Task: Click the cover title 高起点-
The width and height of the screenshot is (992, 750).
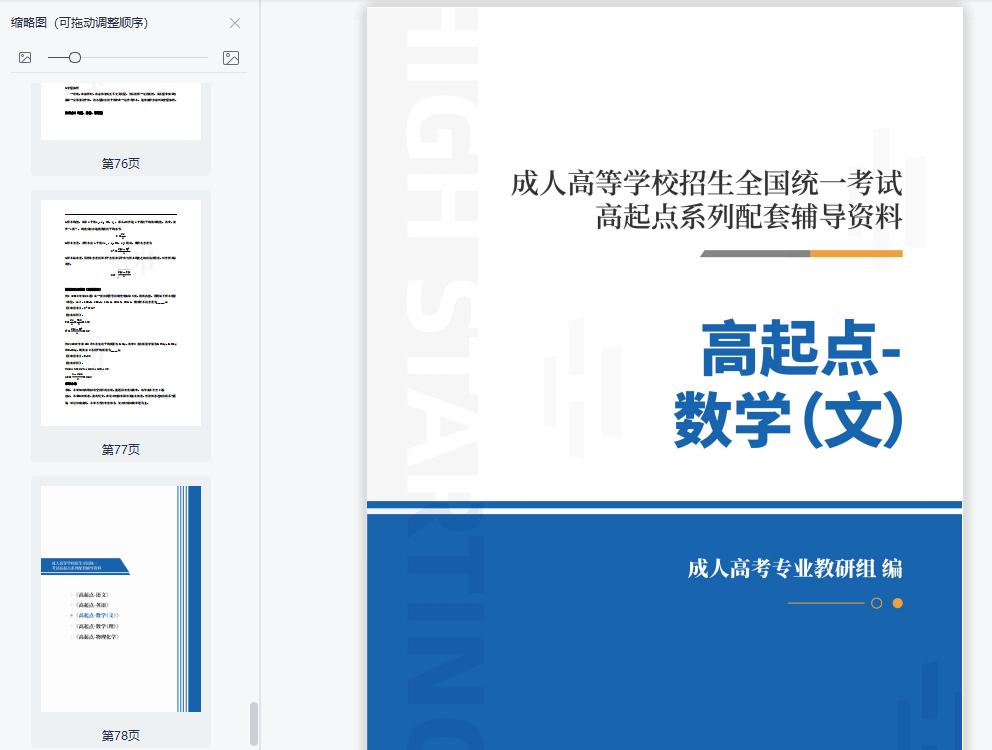Action: pos(802,348)
